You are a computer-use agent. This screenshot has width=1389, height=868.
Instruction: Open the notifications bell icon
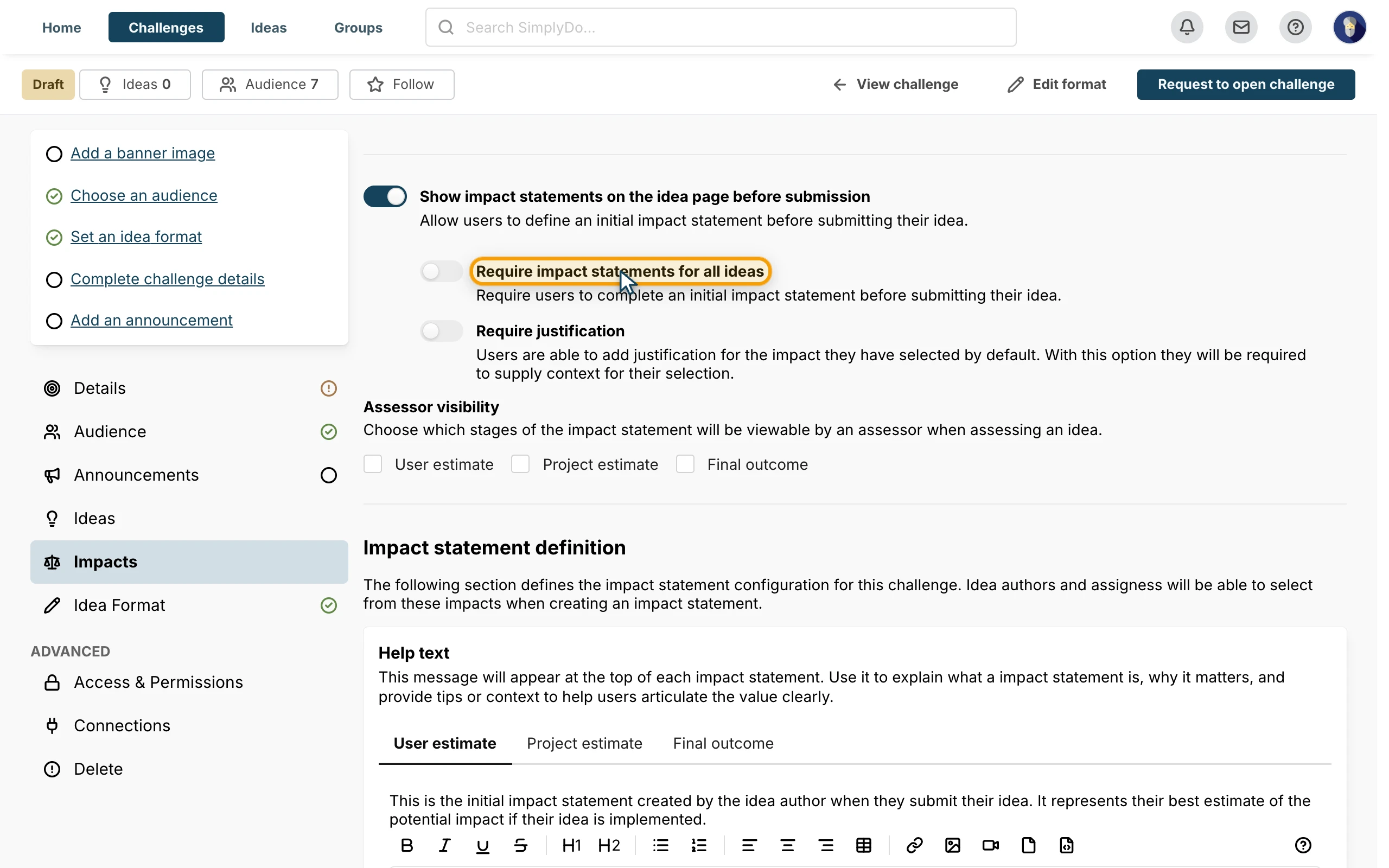1187,27
